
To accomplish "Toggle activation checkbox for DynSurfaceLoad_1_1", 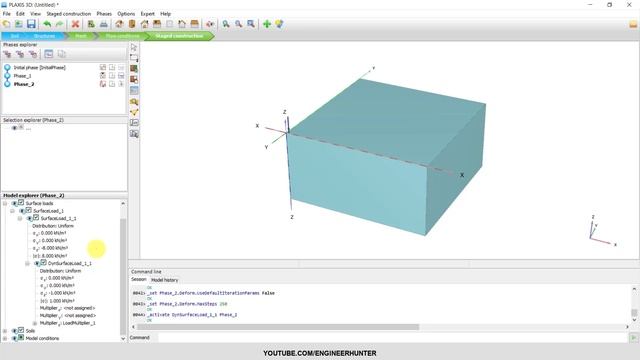I will [x=43, y=262].
